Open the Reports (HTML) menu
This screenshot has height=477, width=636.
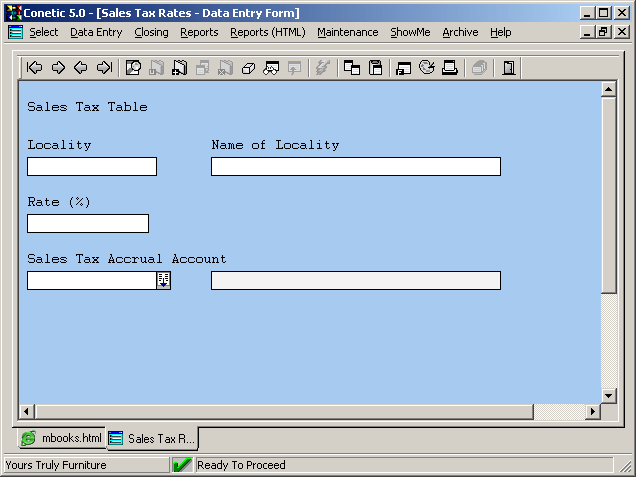click(267, 32)
